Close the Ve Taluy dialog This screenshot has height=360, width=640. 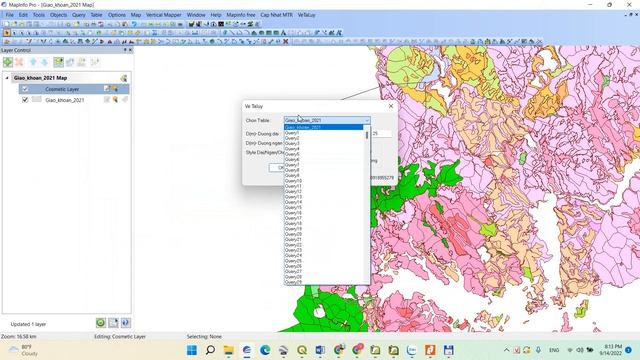(391, 106)
